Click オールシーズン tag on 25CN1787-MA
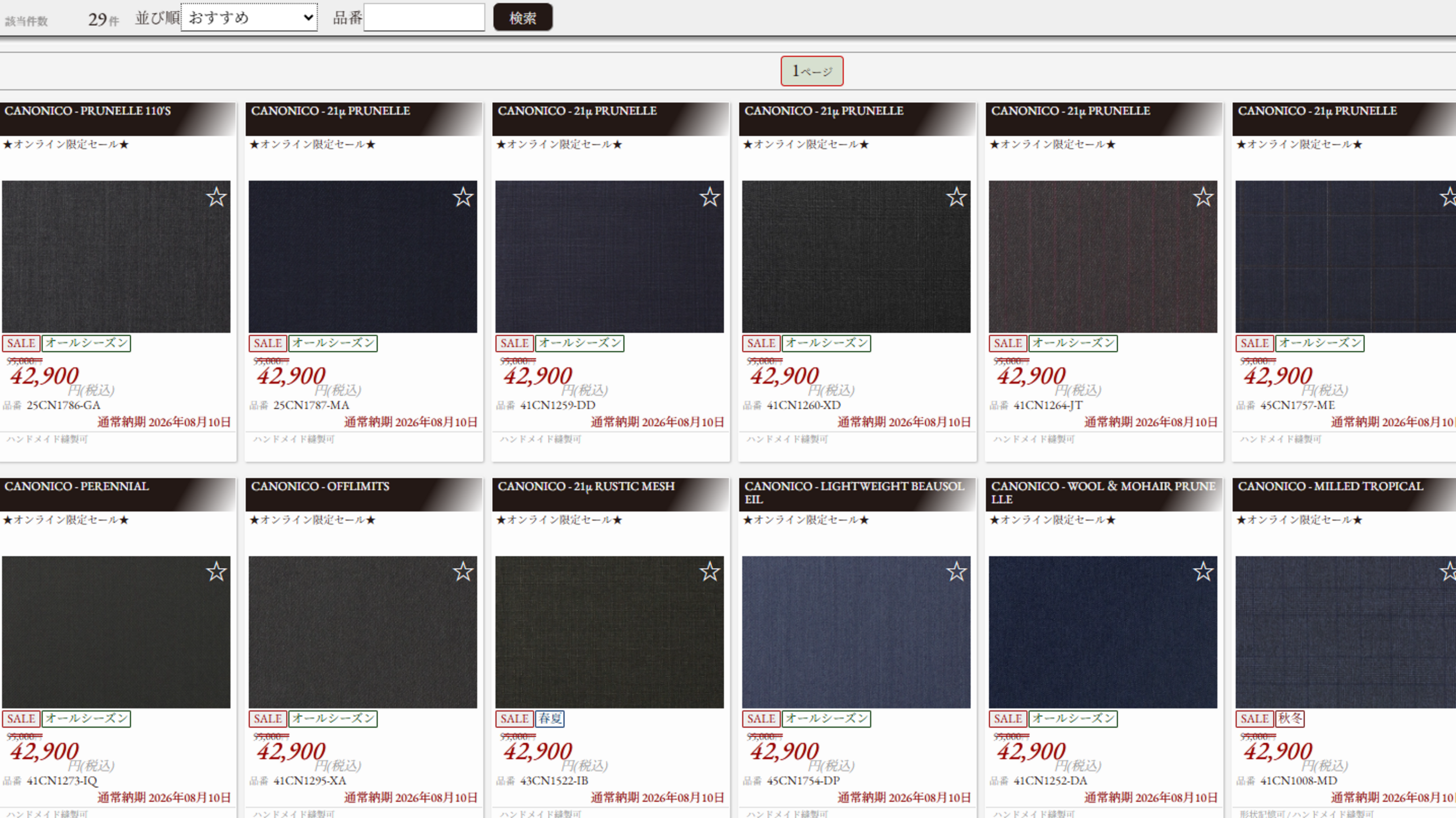 click(333, 343)
